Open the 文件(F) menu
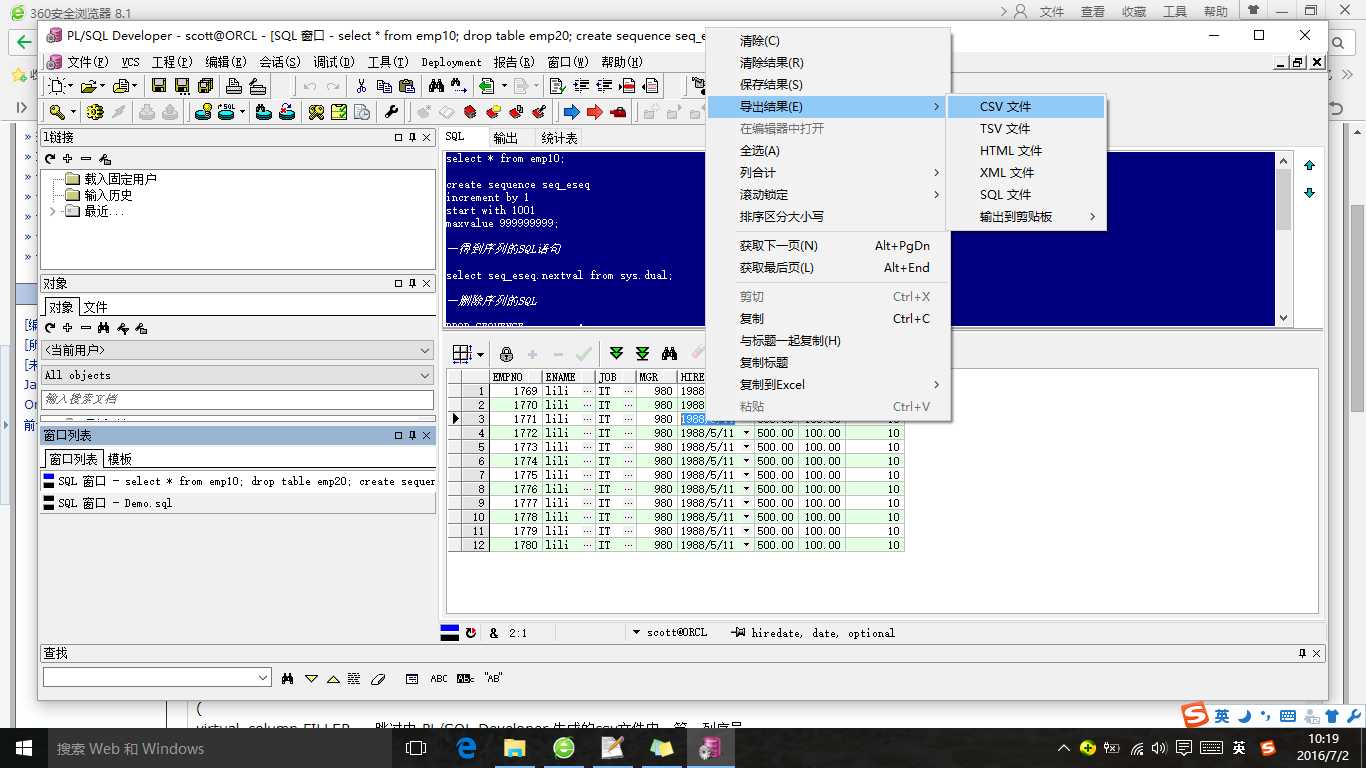1366x768 pixels. pos(87,62)
